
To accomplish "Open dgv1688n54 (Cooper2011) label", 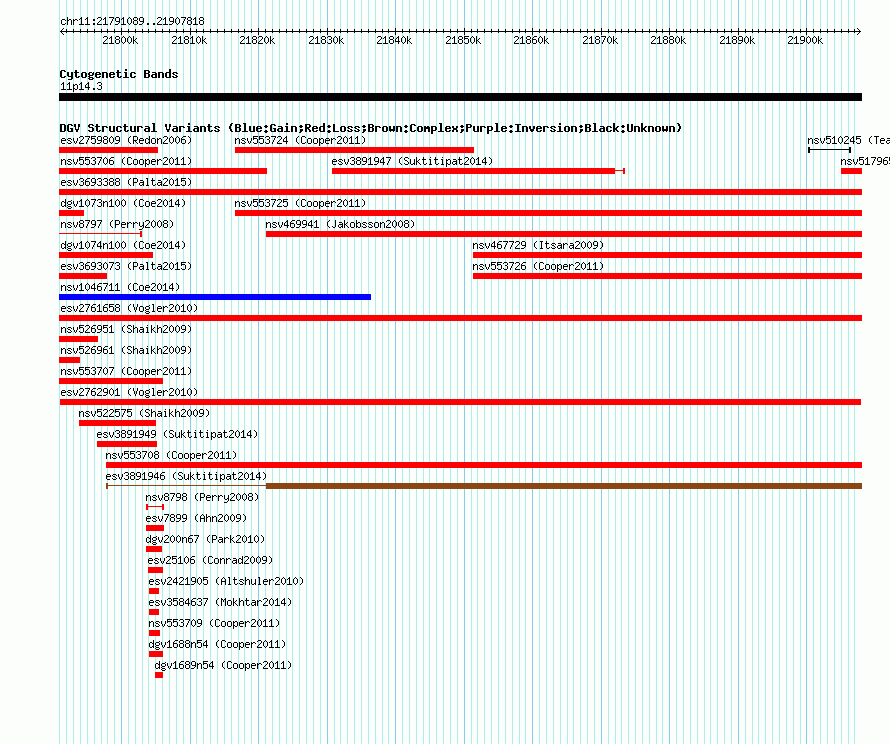I will pyautogui.click(x=217, y=644).
